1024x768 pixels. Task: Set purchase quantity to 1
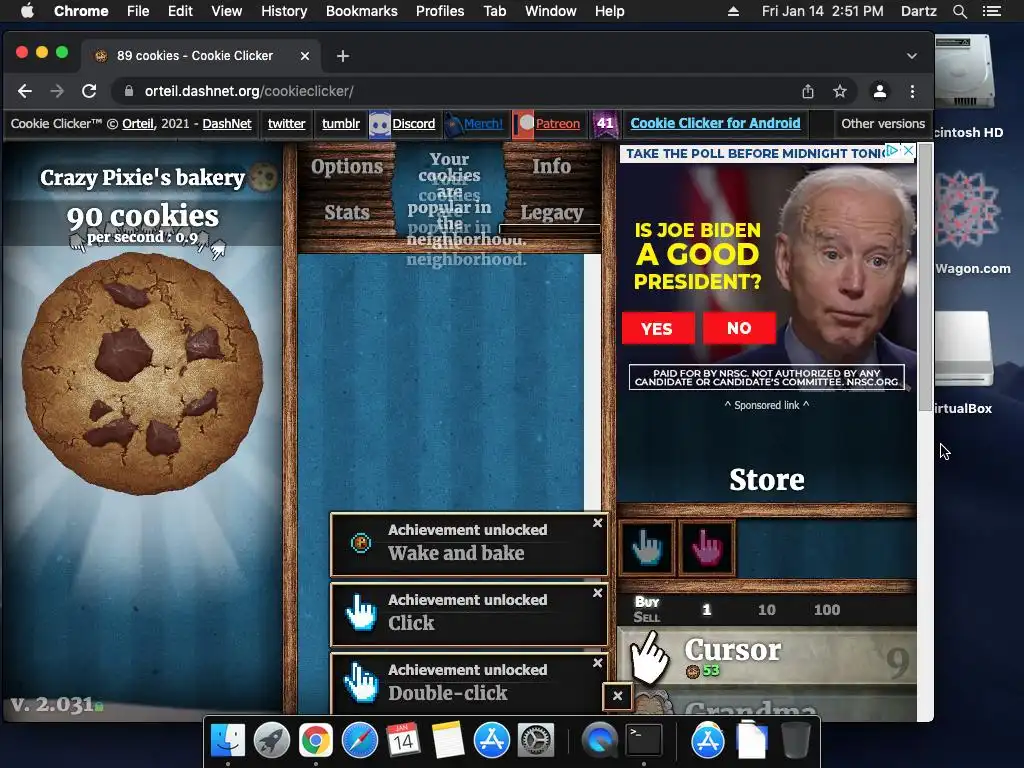point(706,609)
